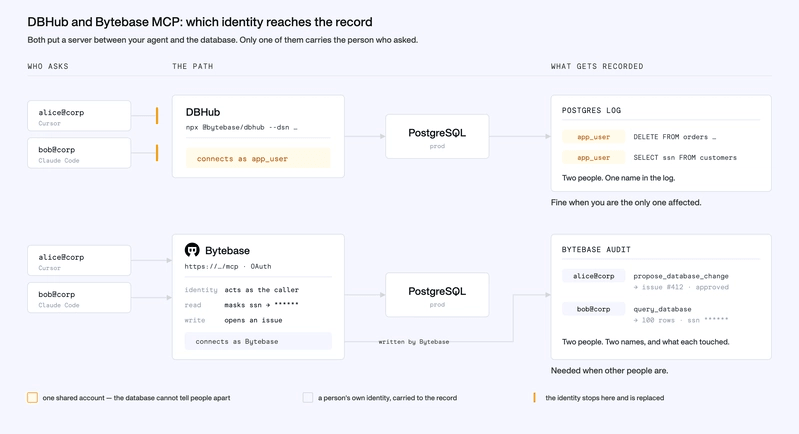This screenshot has width=799, height=434.
Task: Click the arrow from alice@corp into Bytebase
Action: click(x=151, y=260)
